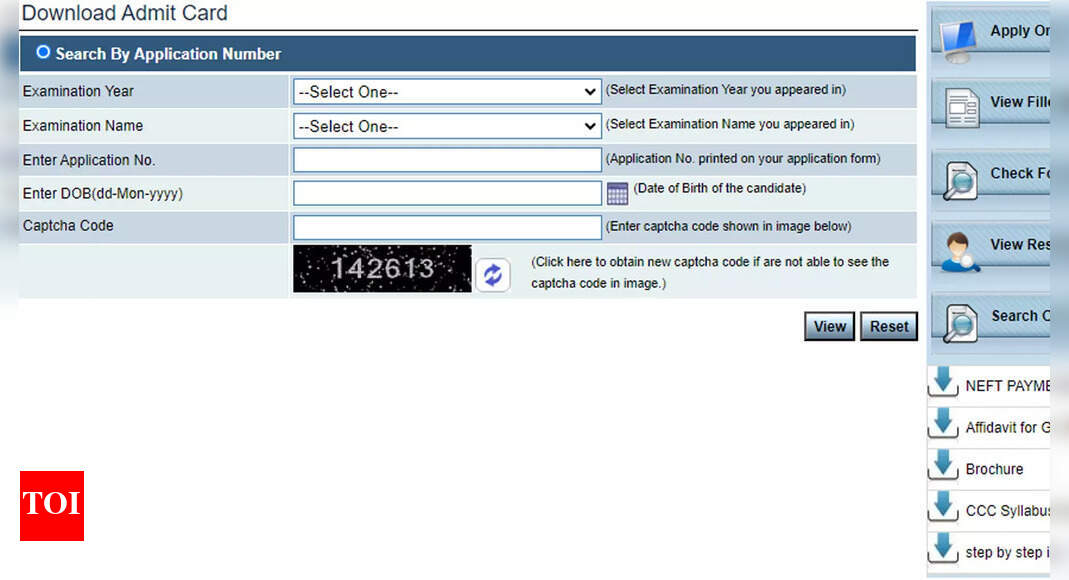The image size is (1069, 580).
Task: Click the Download Admit Card heading
Action: click(124, 13)
